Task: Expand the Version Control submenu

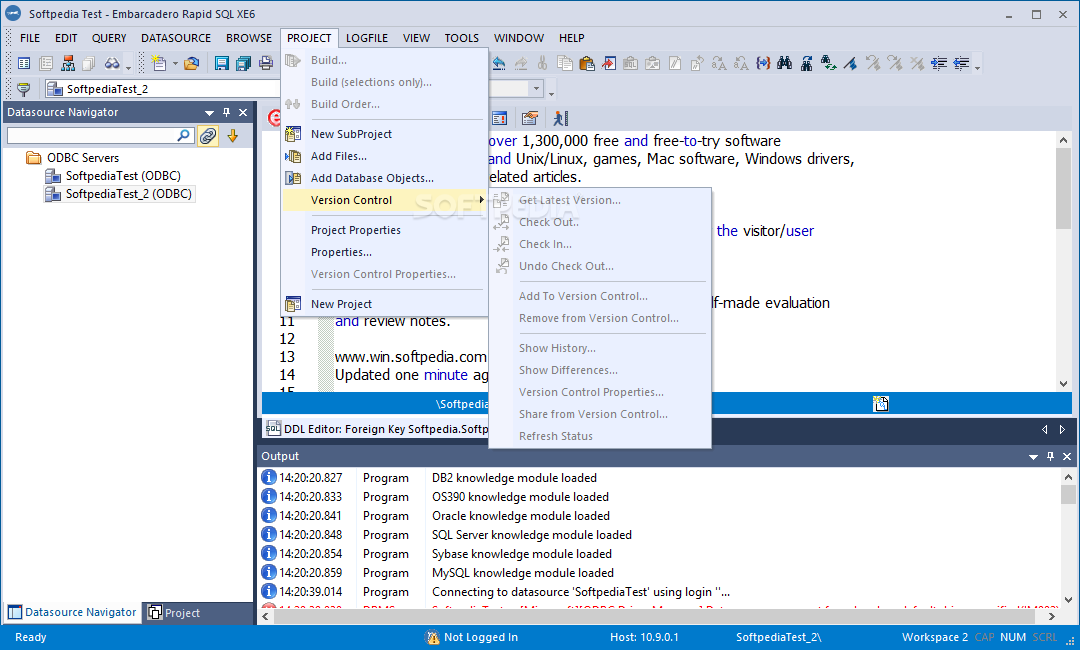Action: point(384,200)
